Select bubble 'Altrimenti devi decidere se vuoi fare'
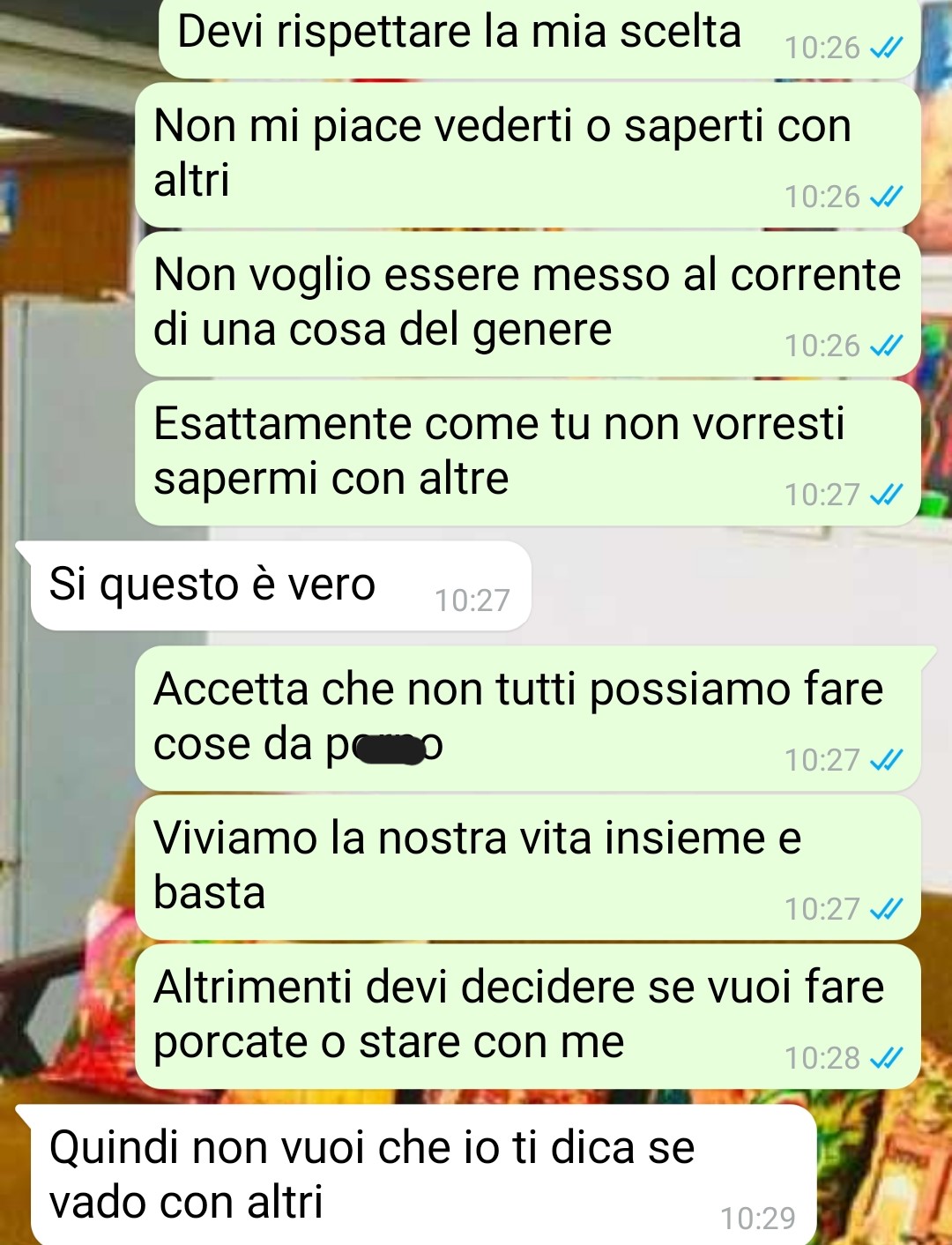 click(528, 1016)
